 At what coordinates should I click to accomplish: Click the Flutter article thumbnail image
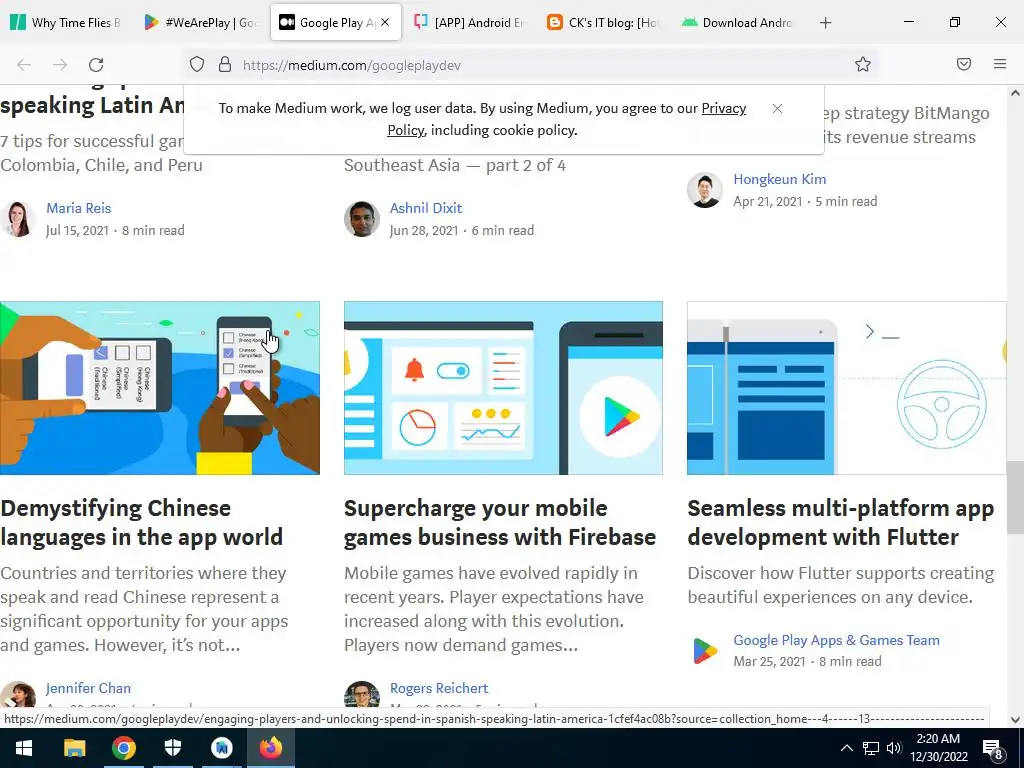[847, 388]
